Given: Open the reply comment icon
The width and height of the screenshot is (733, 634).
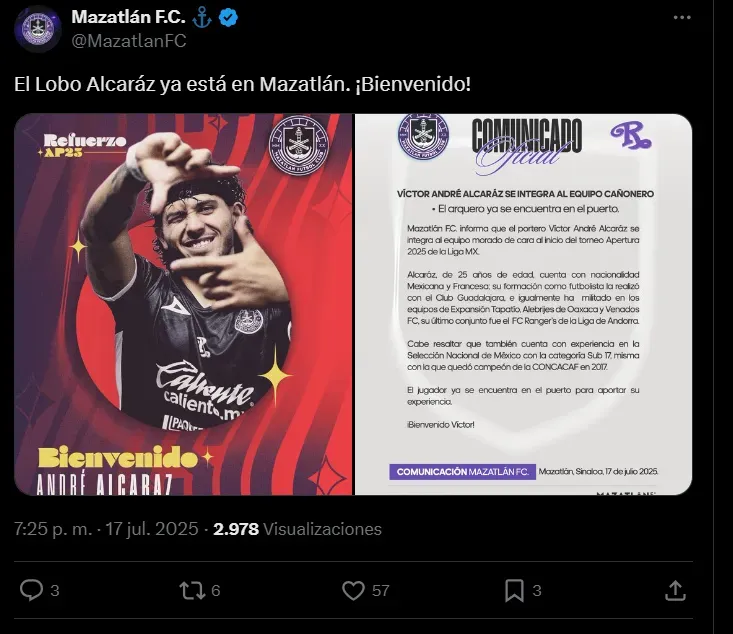Looking at the screenshot, I should point(31,590).
